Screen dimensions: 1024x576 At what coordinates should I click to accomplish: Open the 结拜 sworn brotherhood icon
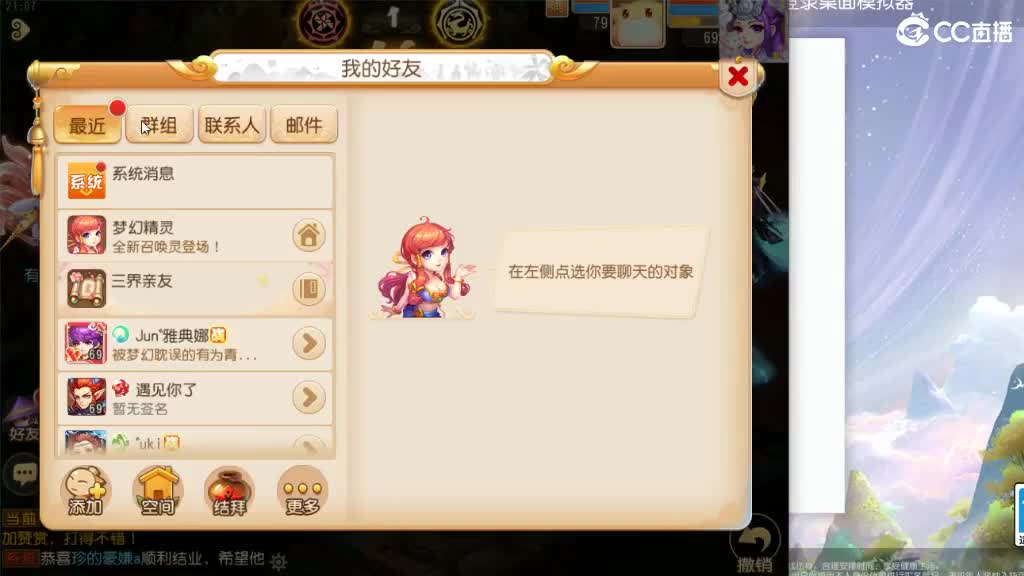point(229,491)
